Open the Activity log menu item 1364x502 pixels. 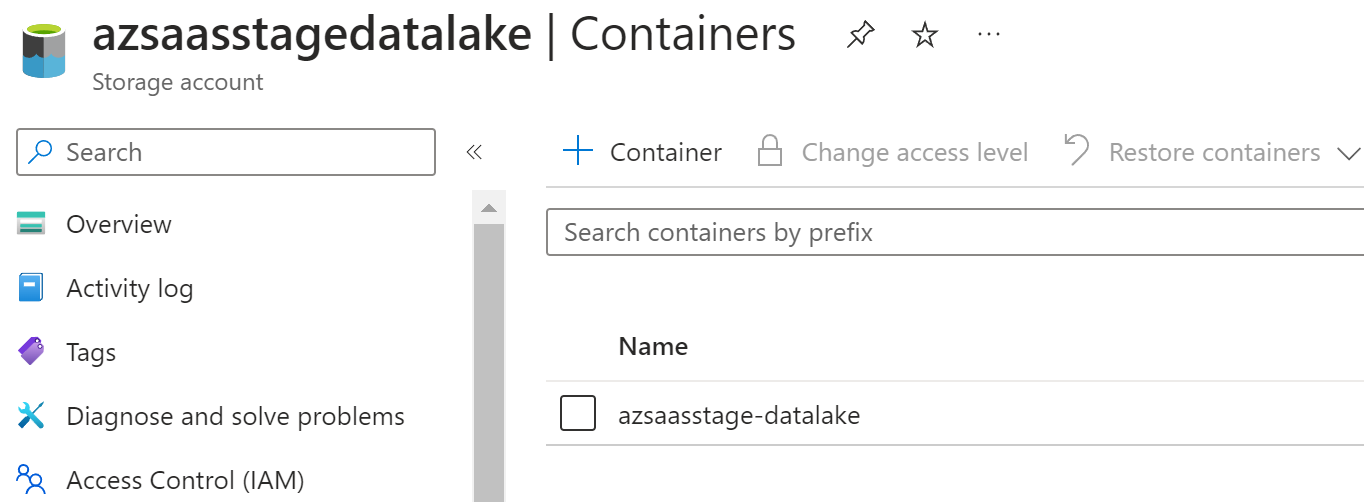pos(129,289)
